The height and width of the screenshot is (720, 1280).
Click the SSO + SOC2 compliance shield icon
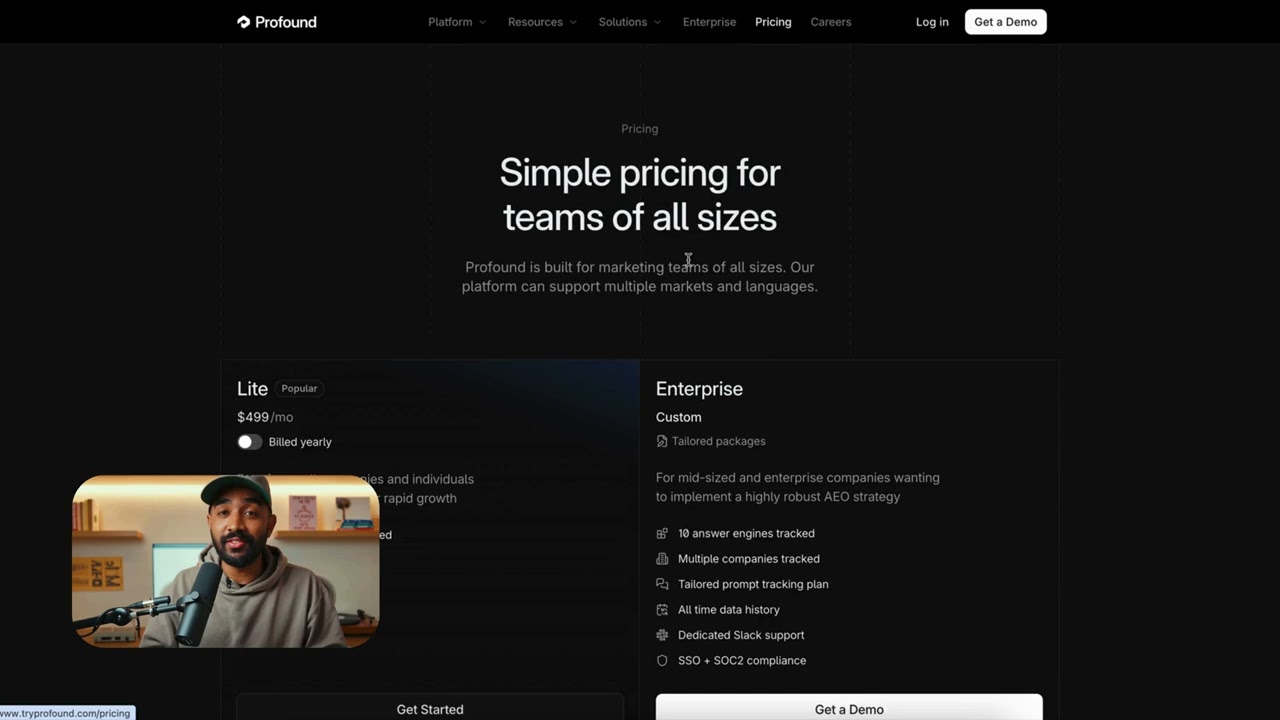click(x=662, y=661)
